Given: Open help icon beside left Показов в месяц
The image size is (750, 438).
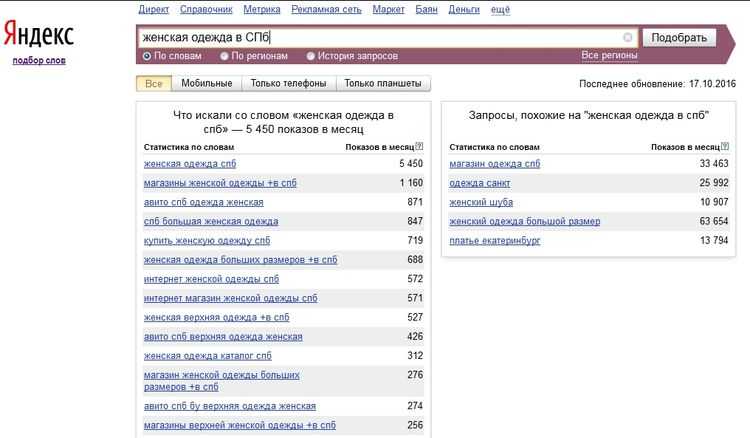Looking at the screenshot, I should click(419, 146).
